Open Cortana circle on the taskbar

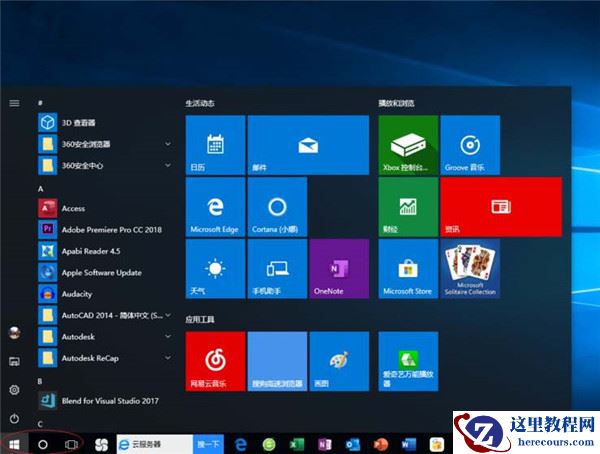(43, 444)
